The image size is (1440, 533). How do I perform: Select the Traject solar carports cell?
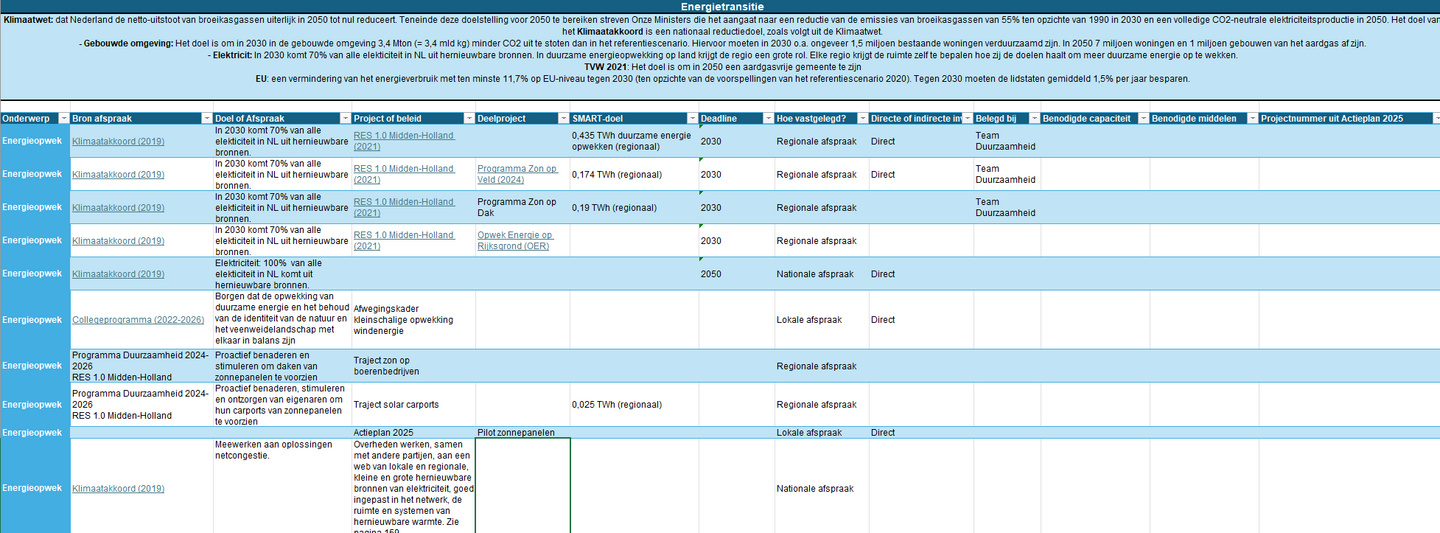[396, 404]
